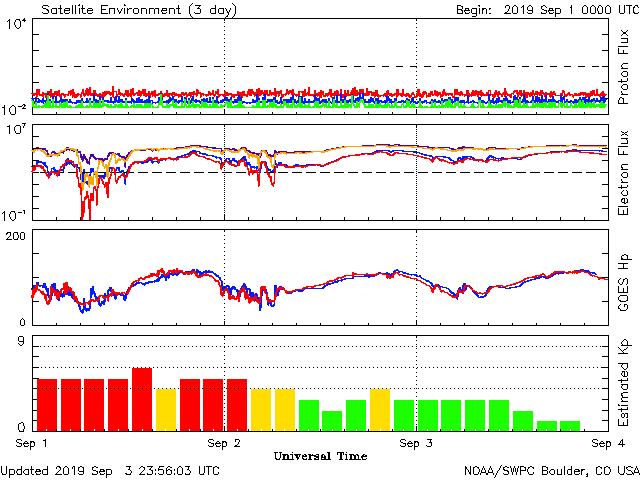Click the "Estimated Kp" axis label
This screenshot has height=480, width=640.
tap(623, 383)
